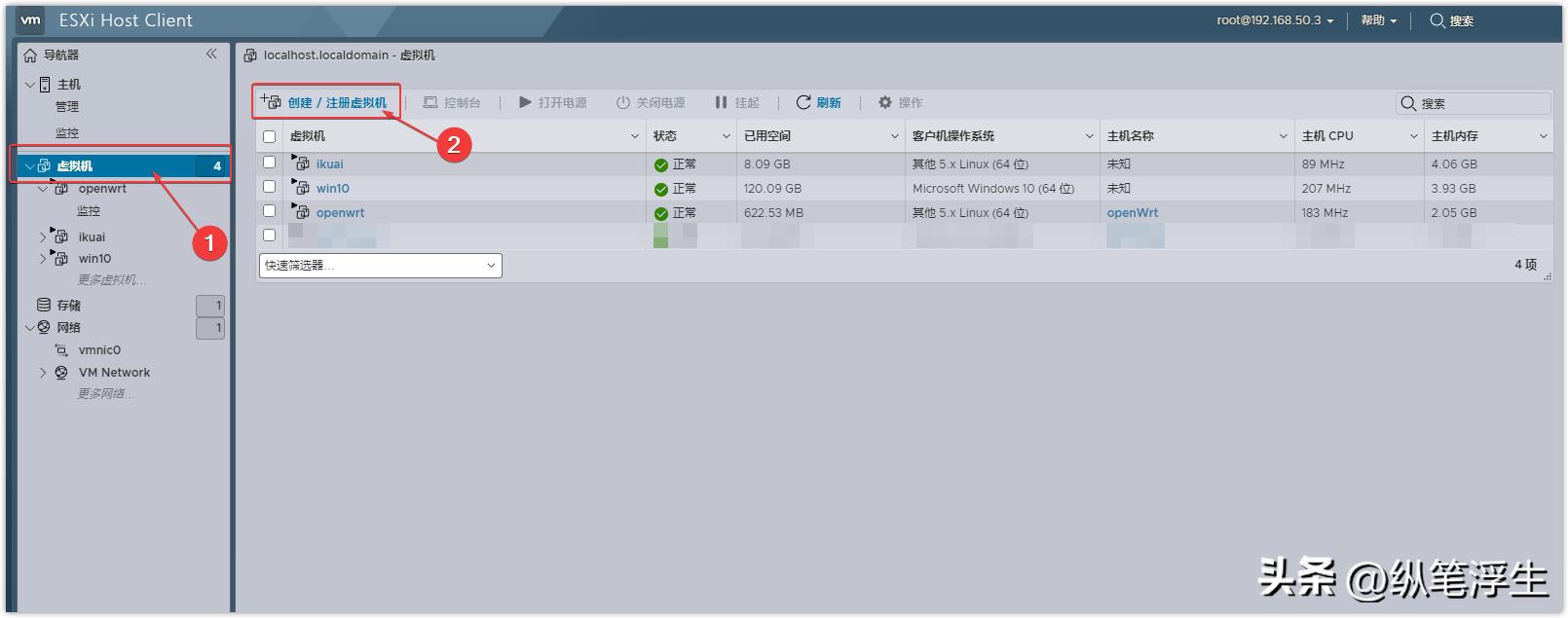The height and width of the screenshot is (618, 1568).
Task: Click the VMware vm logo icon
Action: (x=31, y=19)
